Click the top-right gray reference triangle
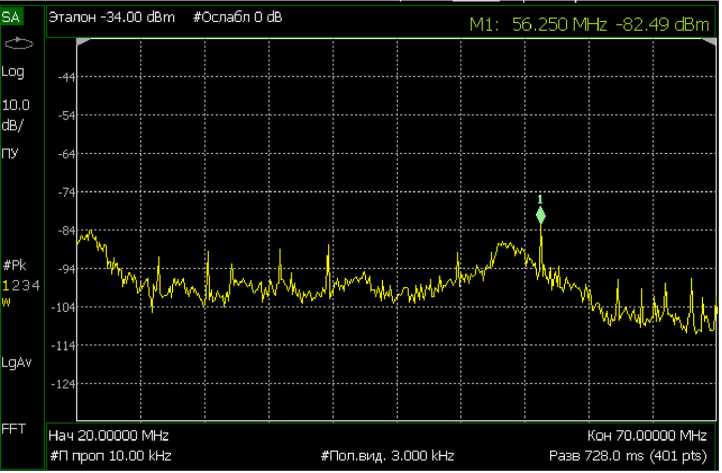This screenshot has height=473, width=722. tap(712, 41)
